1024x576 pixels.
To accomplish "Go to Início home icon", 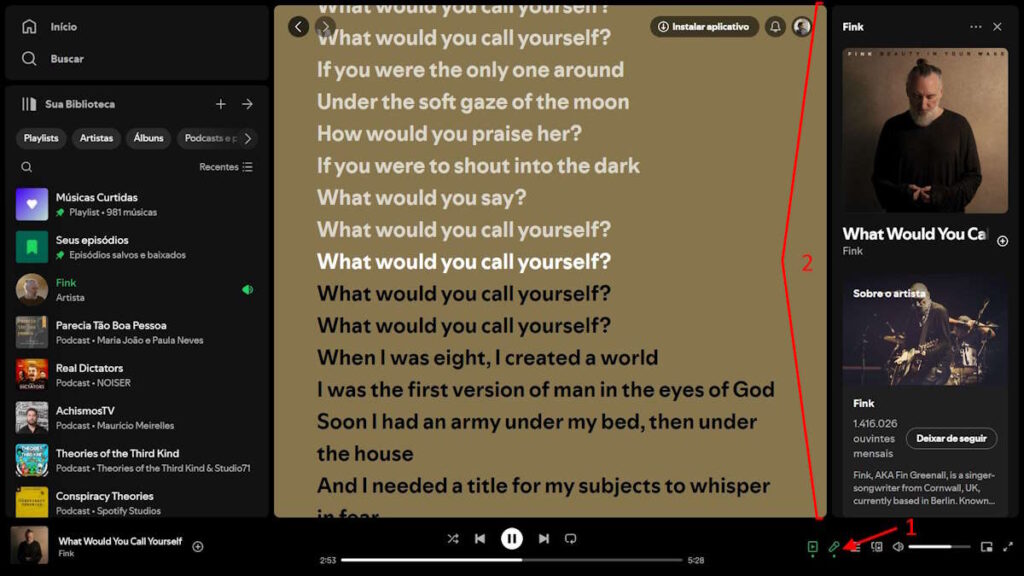I will click(x=29, y=27).
